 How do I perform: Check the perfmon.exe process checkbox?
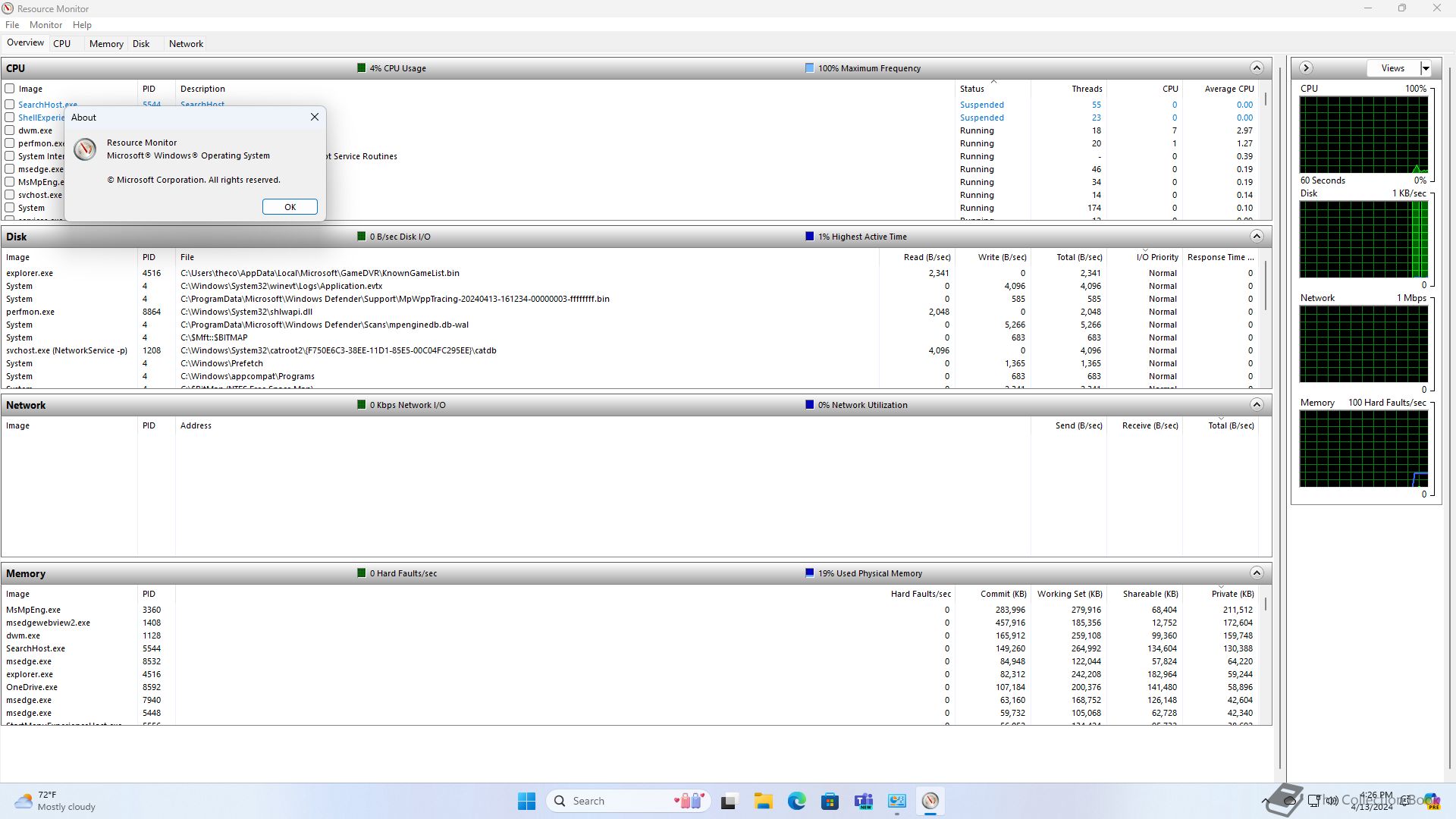coord(10,143)
